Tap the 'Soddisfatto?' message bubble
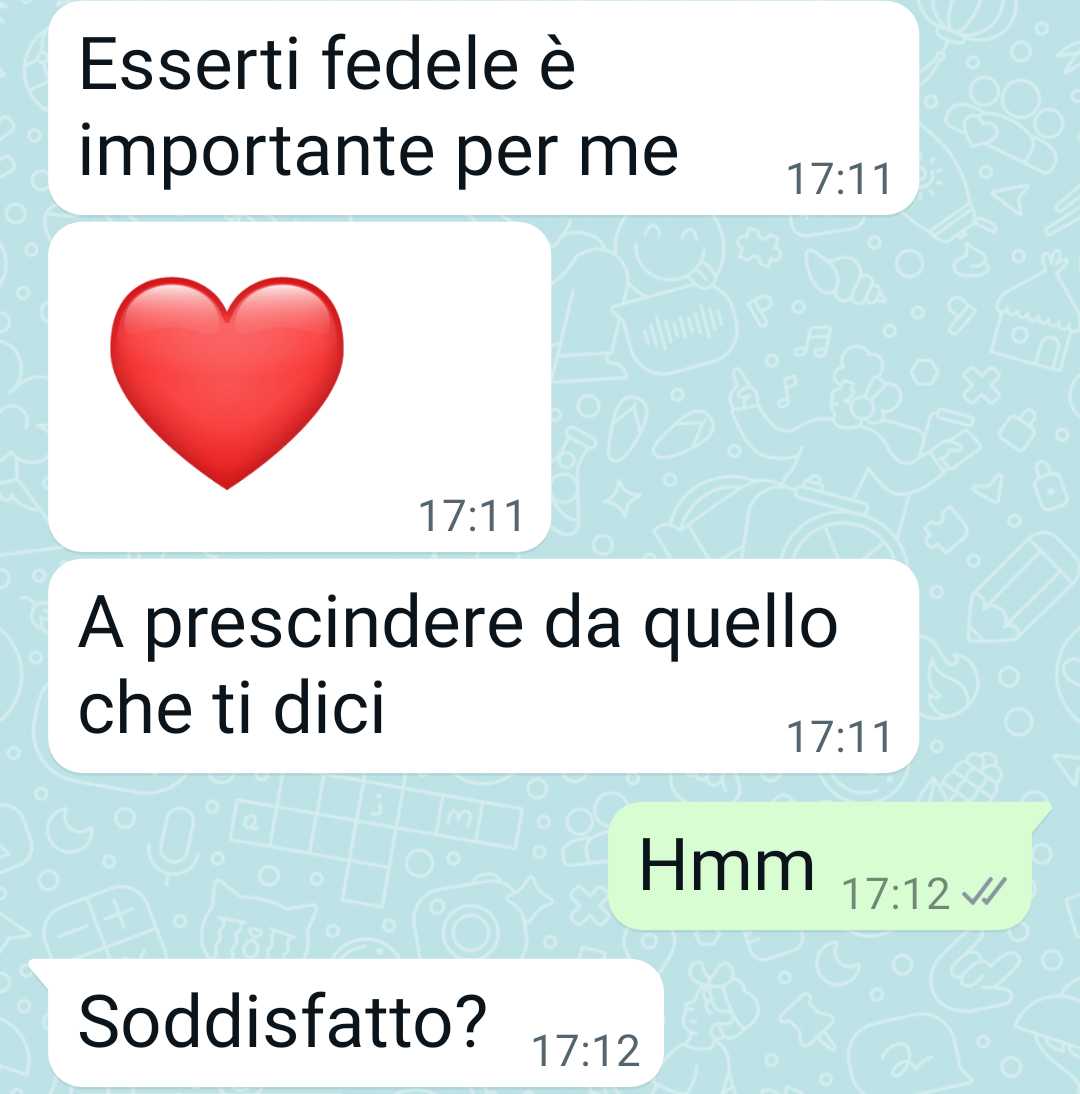This screenshot has width=1080, height=1094. (346, 1022)
